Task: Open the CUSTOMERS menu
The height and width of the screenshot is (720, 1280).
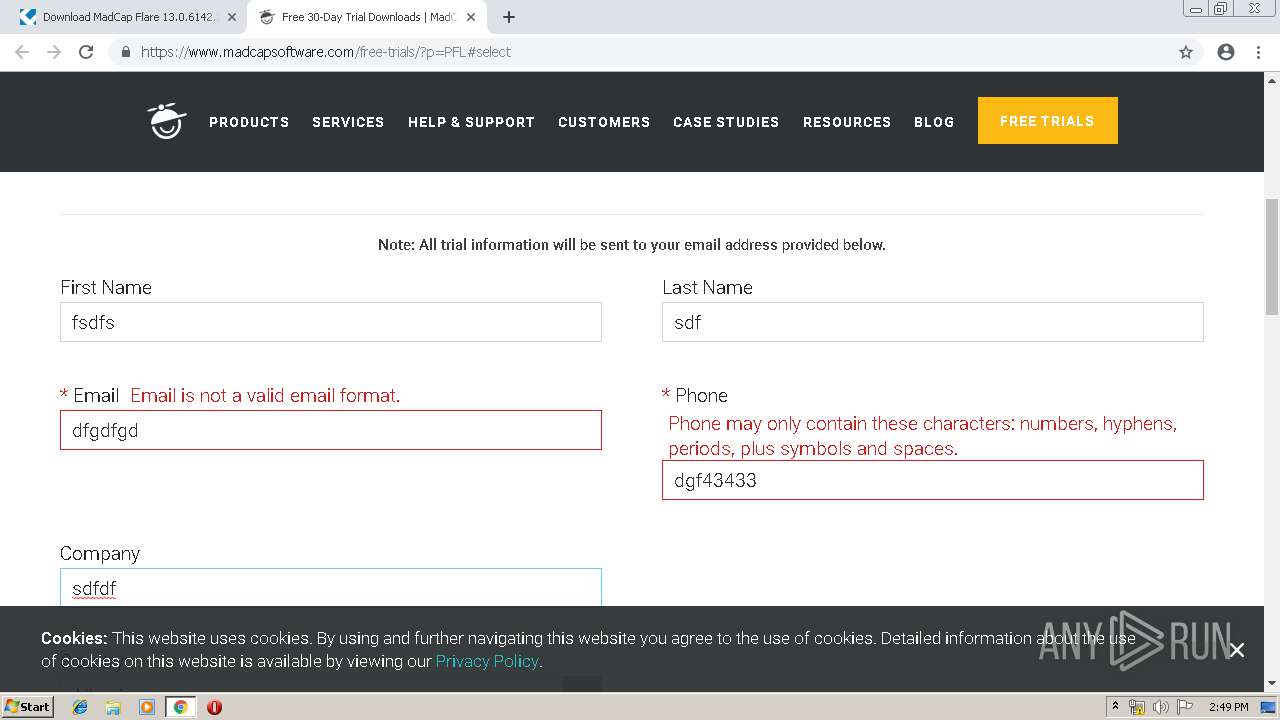Action: [604, 122]
